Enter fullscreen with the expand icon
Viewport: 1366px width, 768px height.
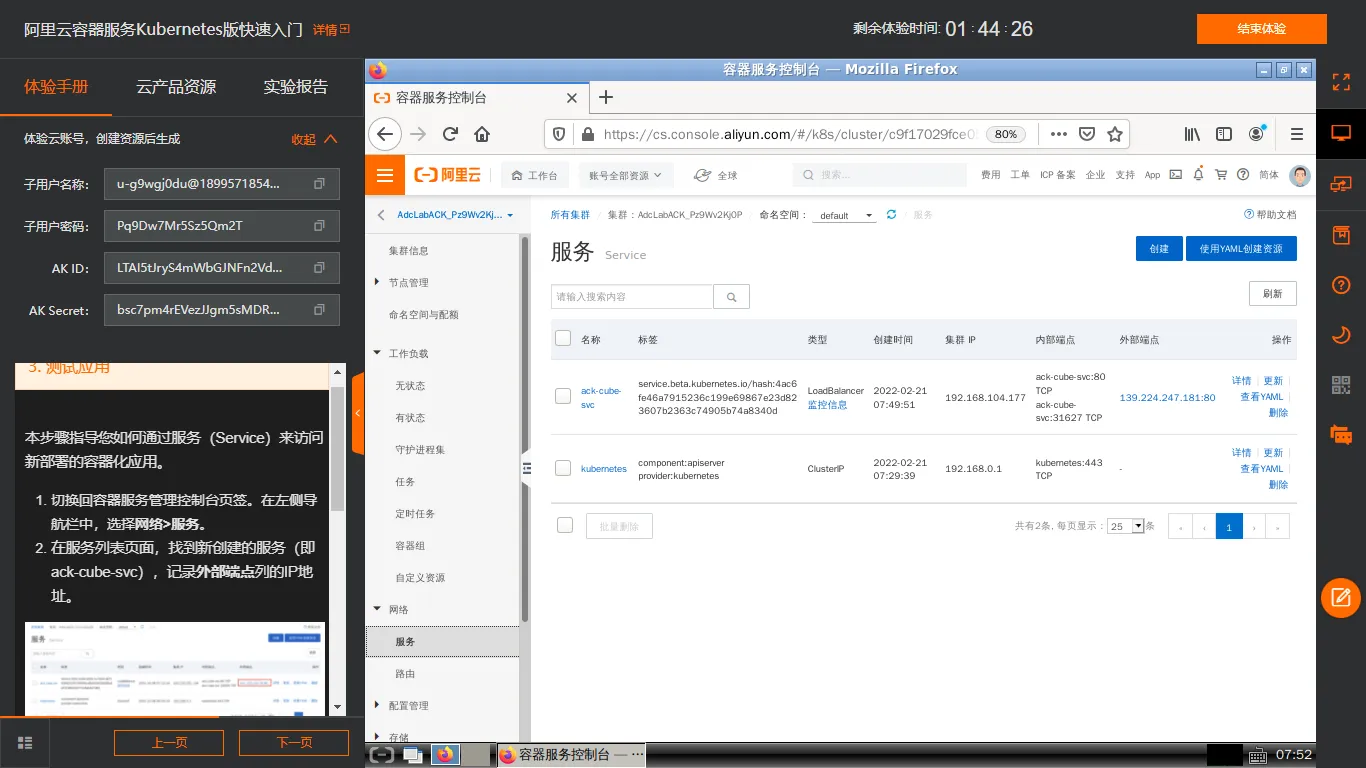point(1341,82)
